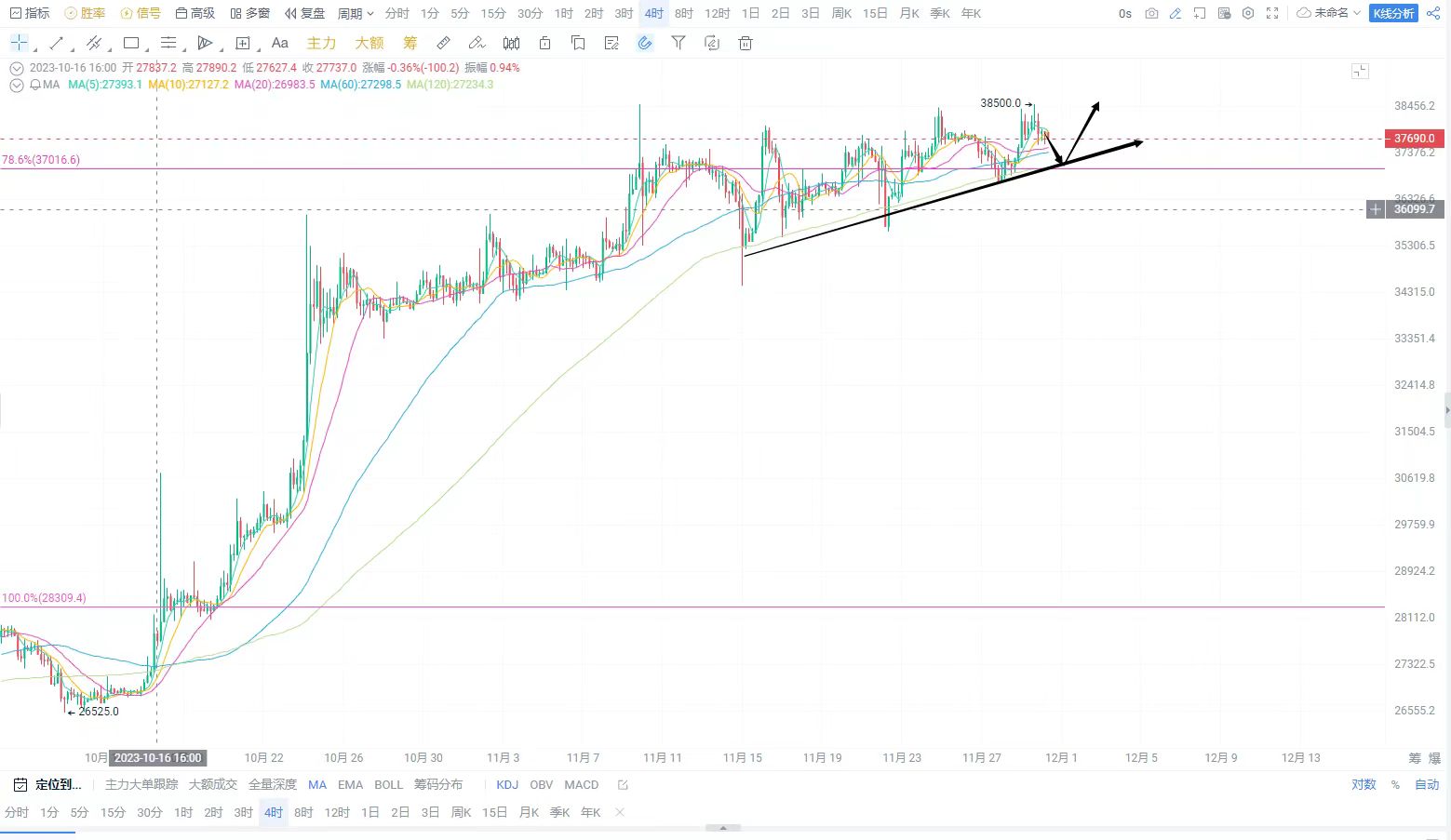Select the triangle pattern drawing tool

(x=206, y=43)
